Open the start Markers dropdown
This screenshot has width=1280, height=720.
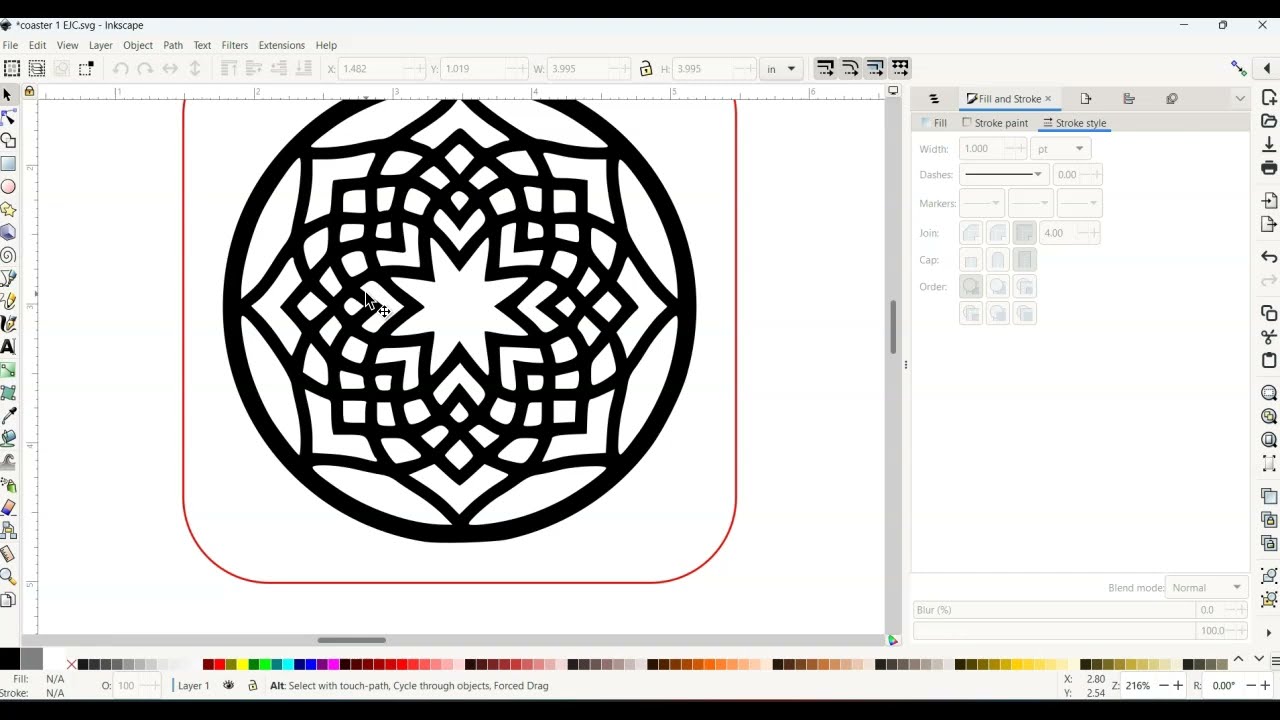(981, 203)
